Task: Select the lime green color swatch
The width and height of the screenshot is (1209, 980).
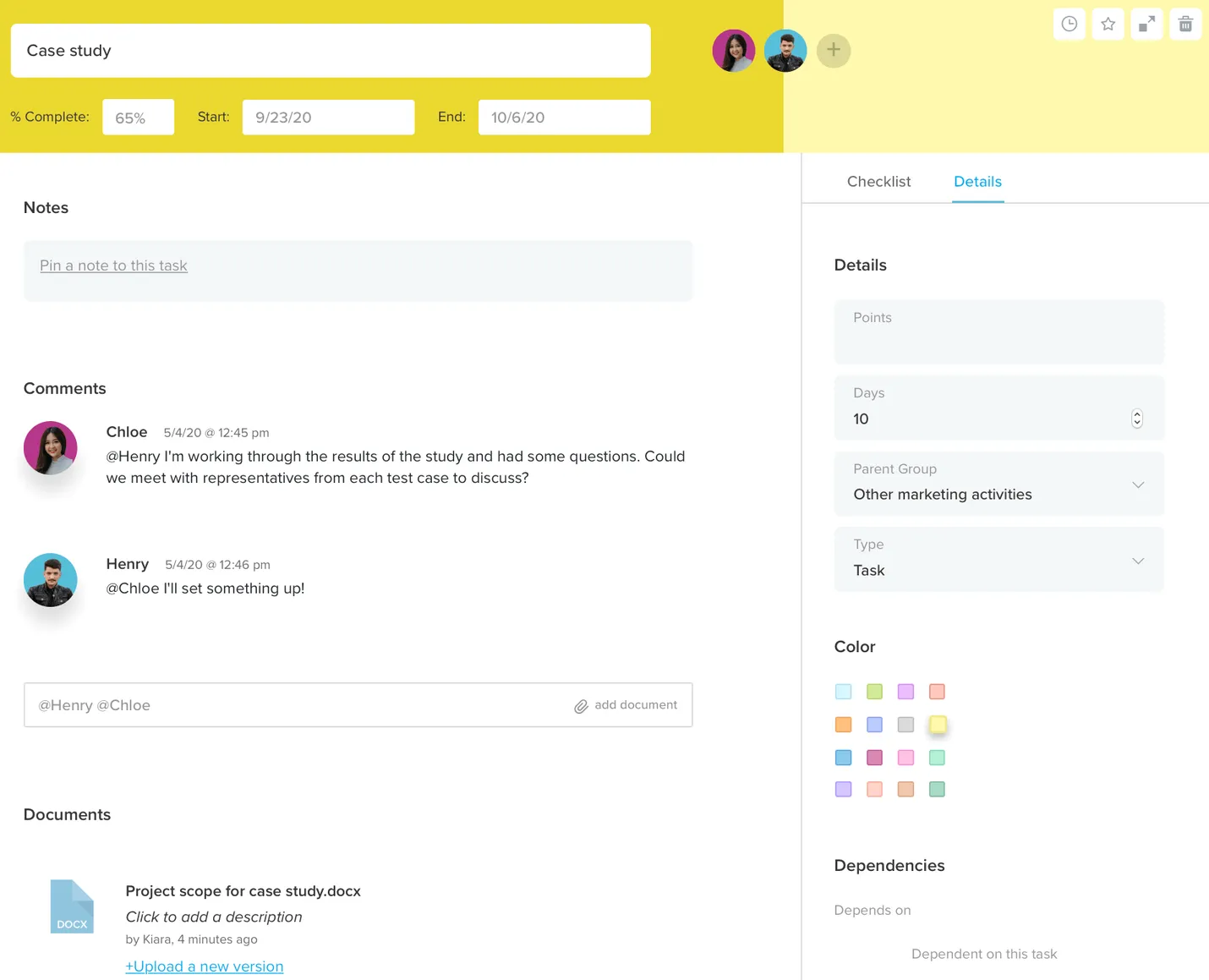Action: [875, 692]
